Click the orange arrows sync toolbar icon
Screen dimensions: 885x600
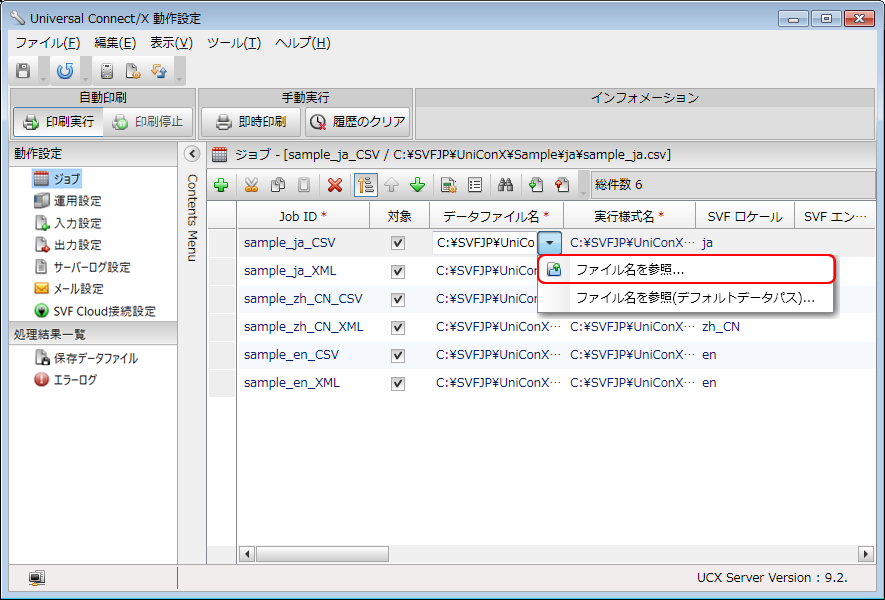159,71
